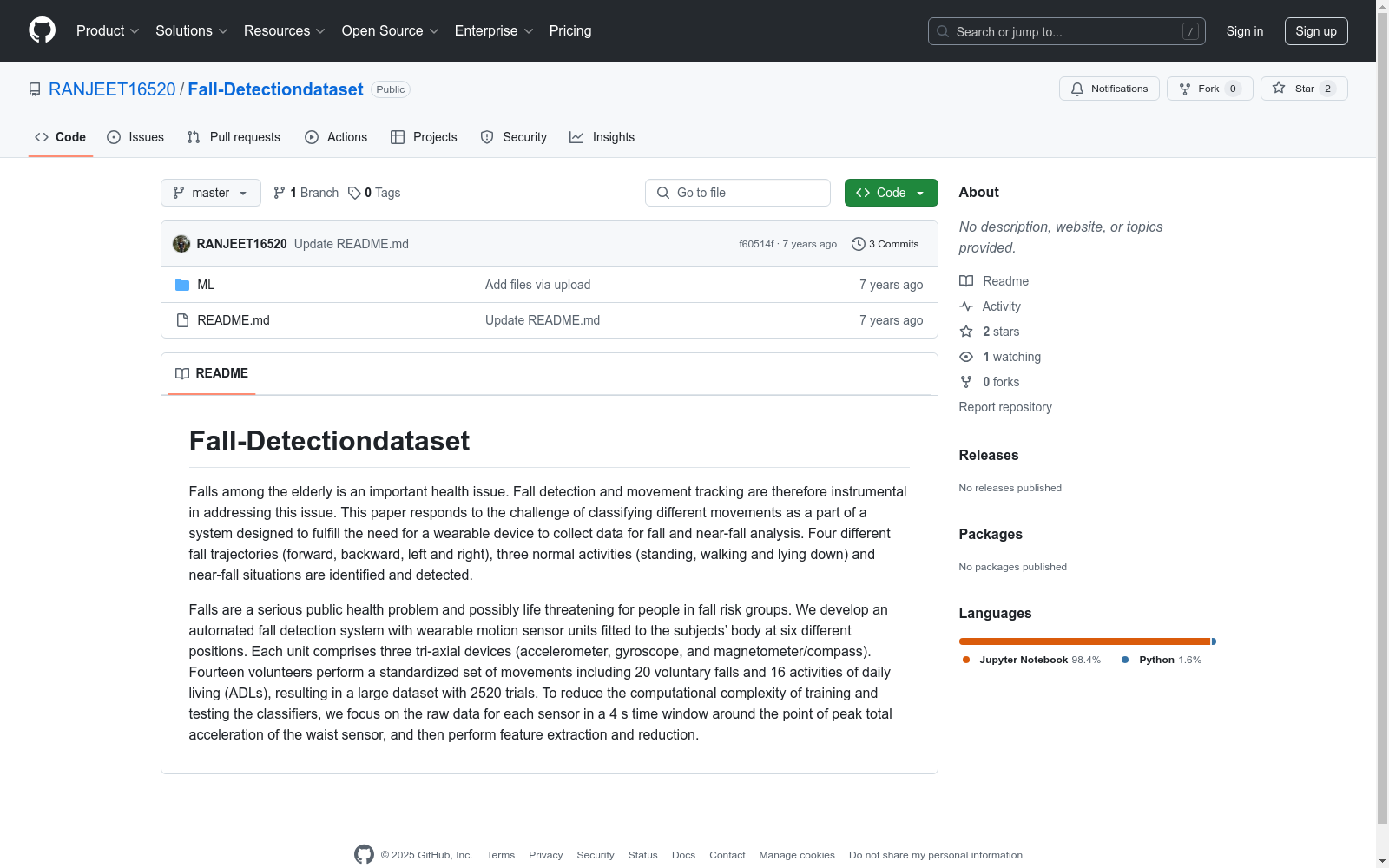Viewport: 1389px width, 868px height.
Task: Click the Notifications bell button
Action: pos(1109,89)
